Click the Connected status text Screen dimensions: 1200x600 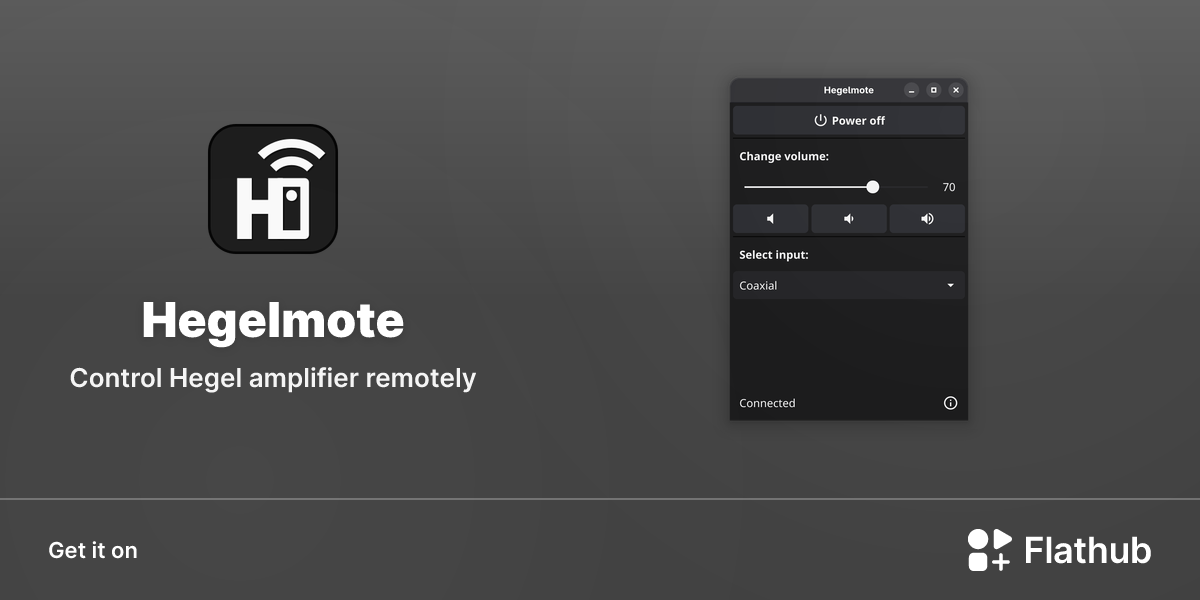[x=767, y=403]
